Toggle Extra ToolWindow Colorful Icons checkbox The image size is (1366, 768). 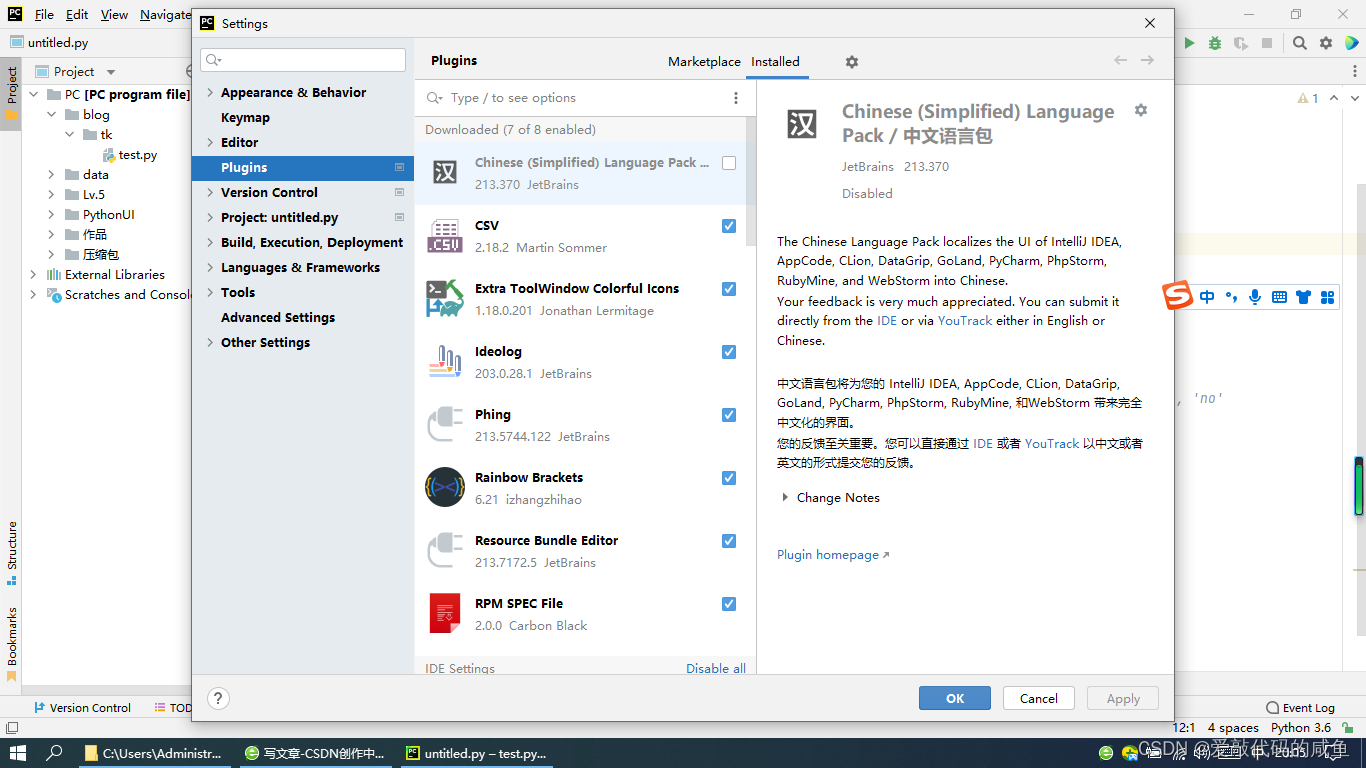pos(729,289)
